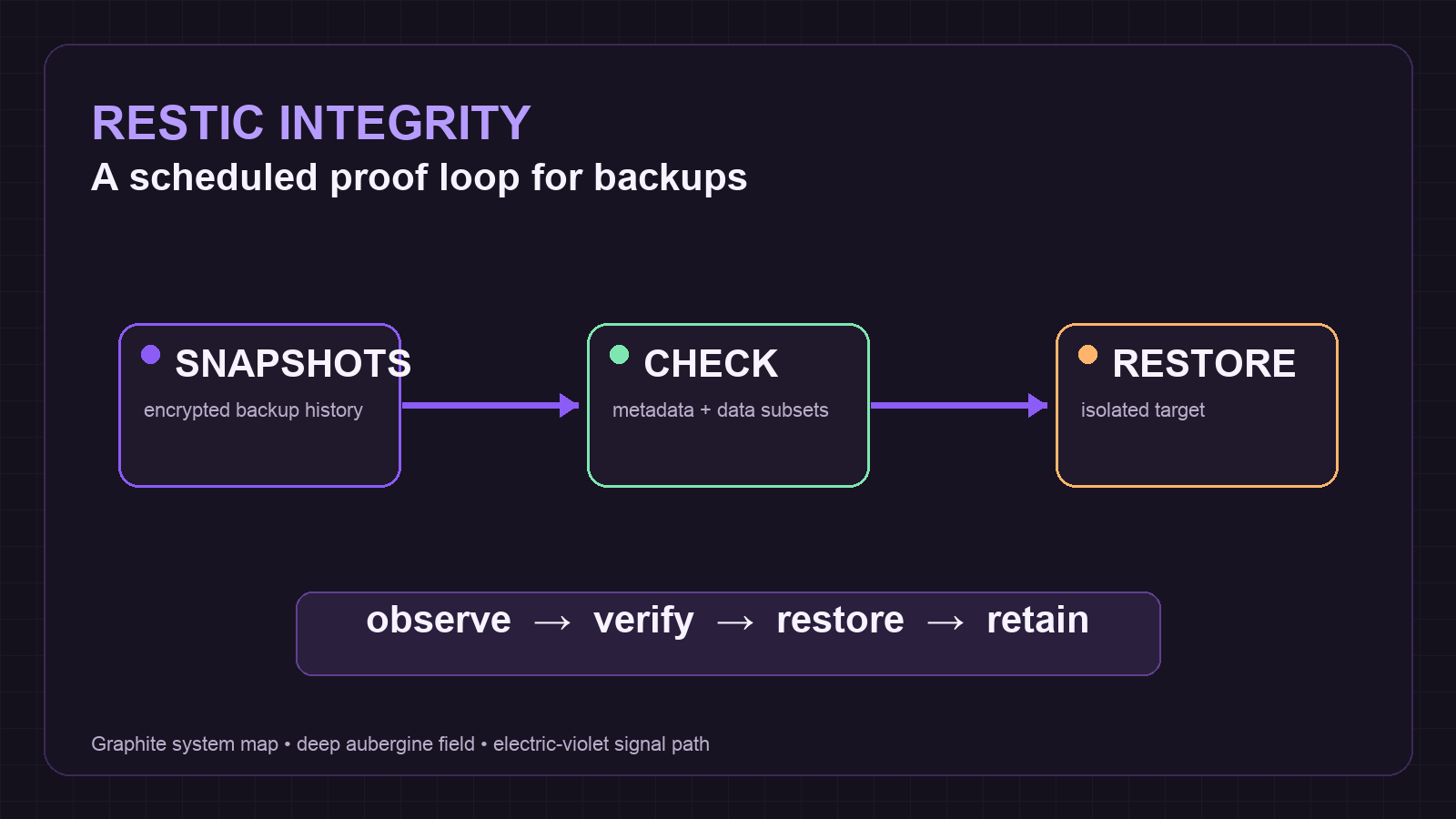
Task: Click the RESTIC INTEGRITY title
Action: pos(311,123)
